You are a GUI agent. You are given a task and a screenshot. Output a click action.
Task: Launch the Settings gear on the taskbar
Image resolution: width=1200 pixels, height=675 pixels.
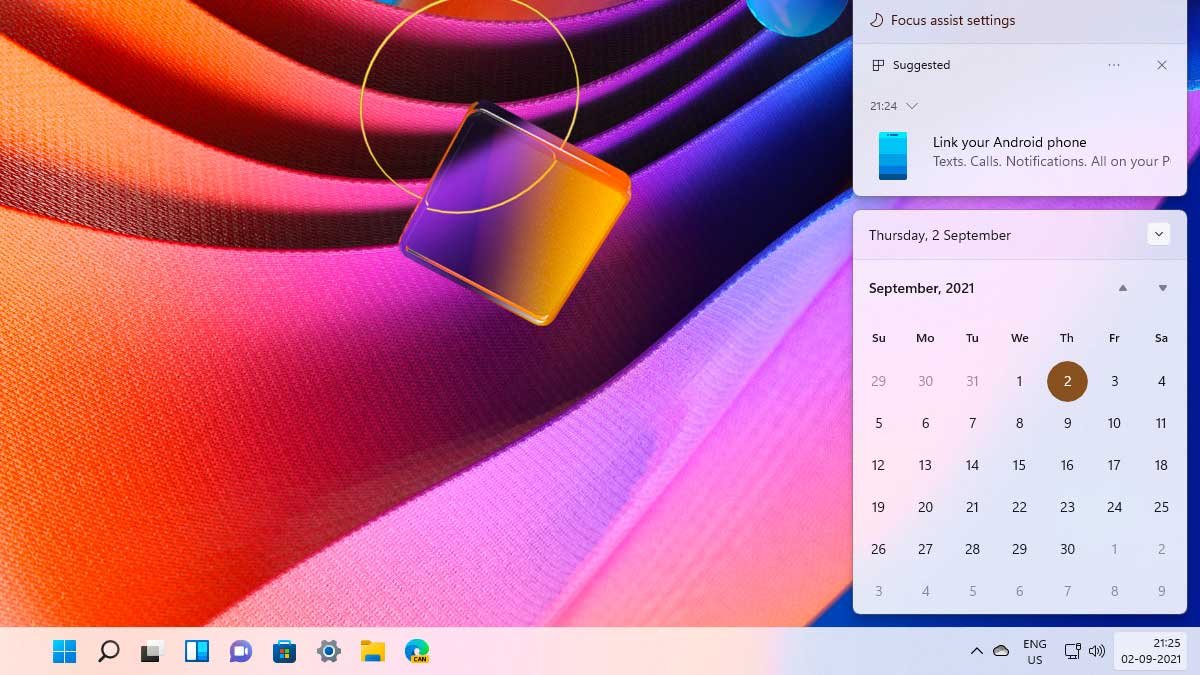point(329,651)
